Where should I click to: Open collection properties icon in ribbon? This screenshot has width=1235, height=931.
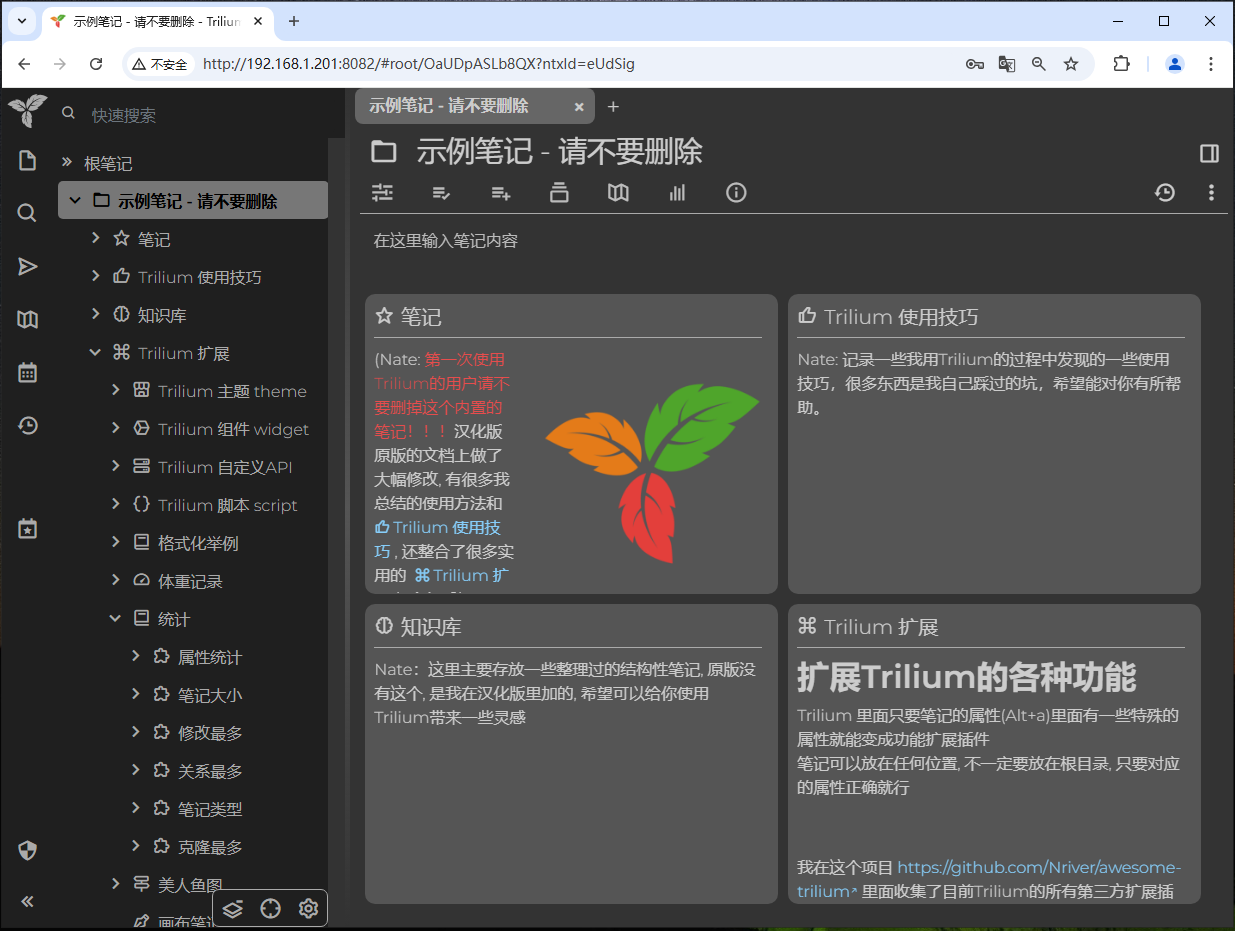coord(559,192)
